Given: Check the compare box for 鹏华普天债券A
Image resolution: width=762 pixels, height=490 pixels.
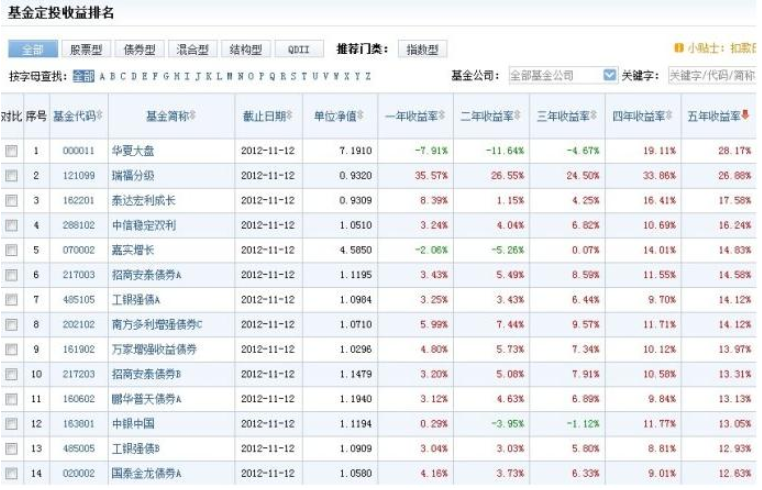Looking at the screenshot, I should [11, 399].
